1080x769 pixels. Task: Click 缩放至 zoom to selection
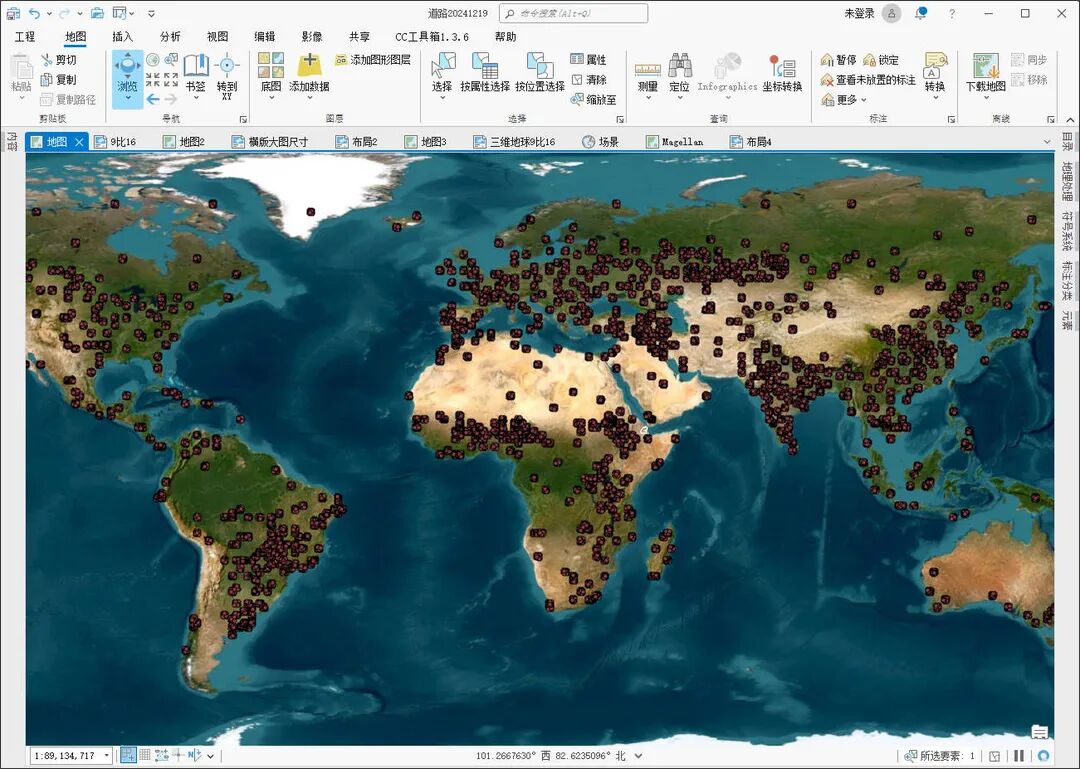pos(594,100)
